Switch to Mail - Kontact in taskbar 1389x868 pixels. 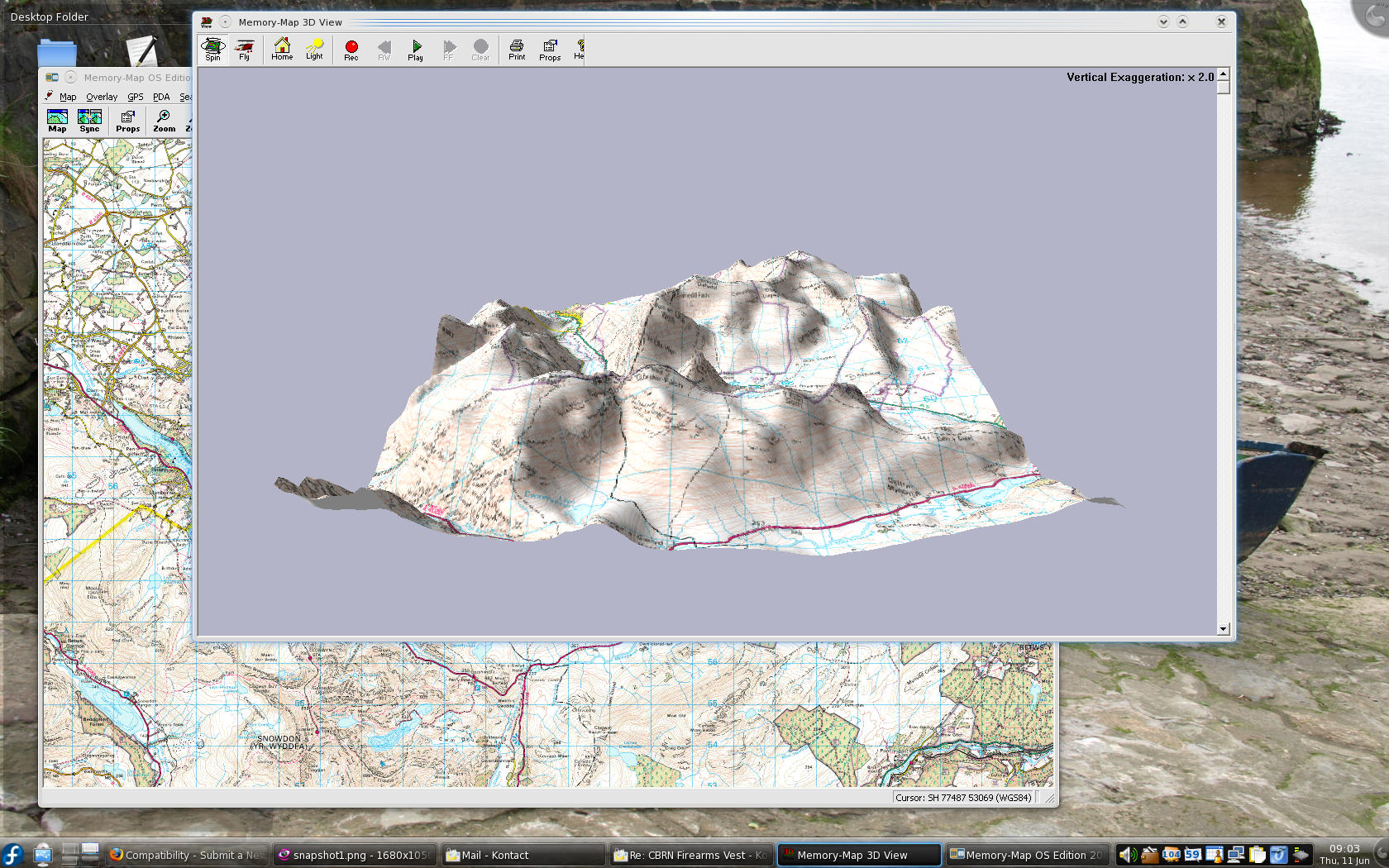pyautogui.click(x=523, y=855)
